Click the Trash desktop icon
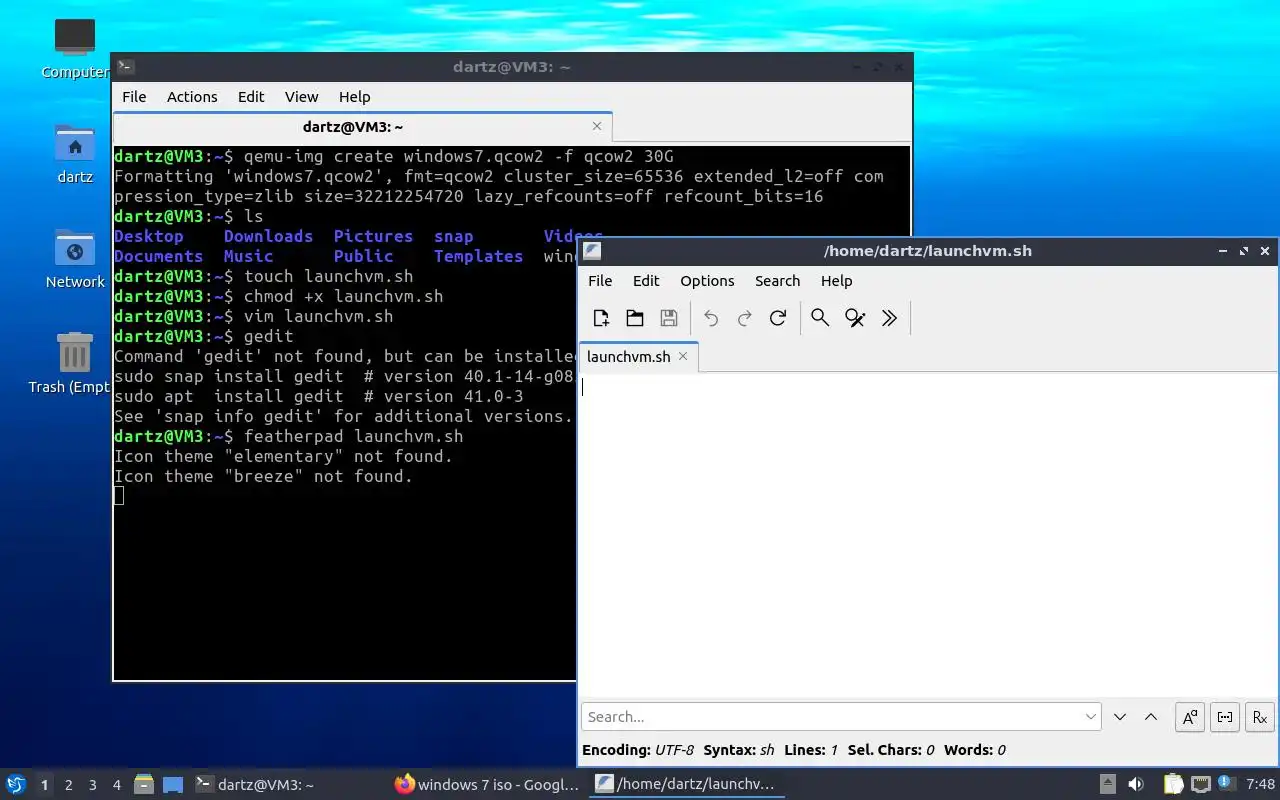The width and height of the screenshot is (1280, 800). pyautogui.click(x=69, y=364)
